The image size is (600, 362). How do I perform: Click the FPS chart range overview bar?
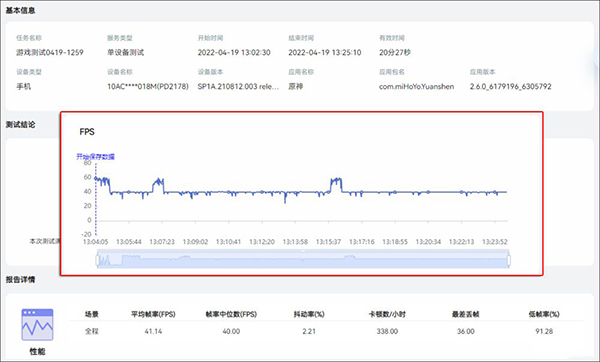pyautogui.click(x=303, y=260)
